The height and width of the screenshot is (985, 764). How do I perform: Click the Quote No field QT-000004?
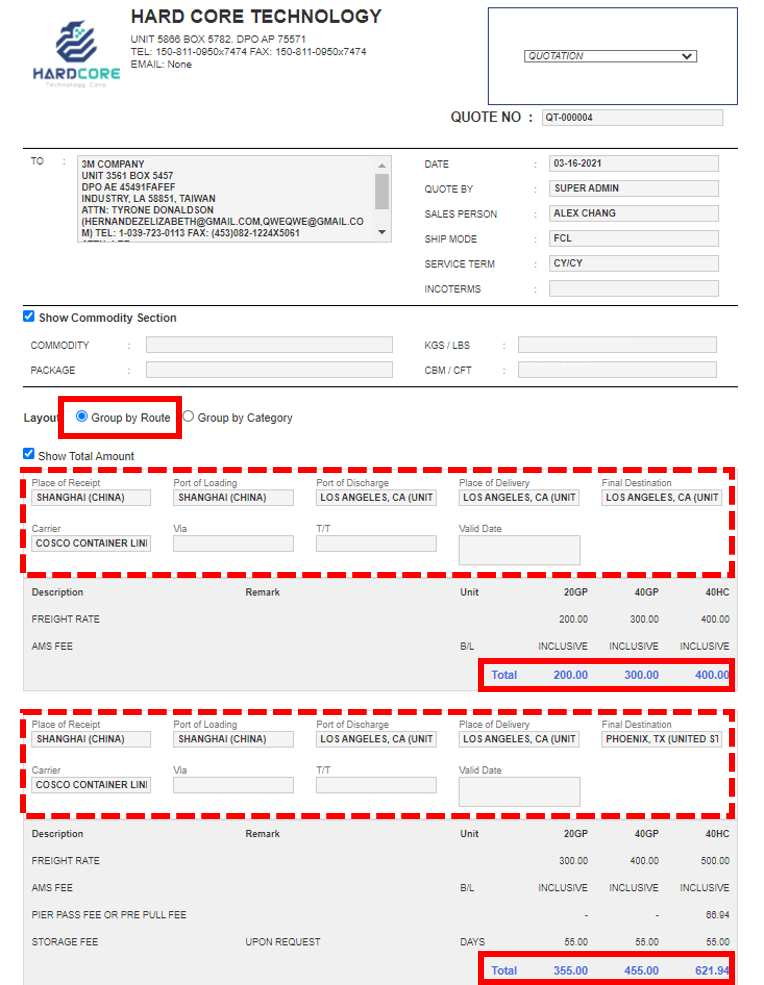[631, 118]
